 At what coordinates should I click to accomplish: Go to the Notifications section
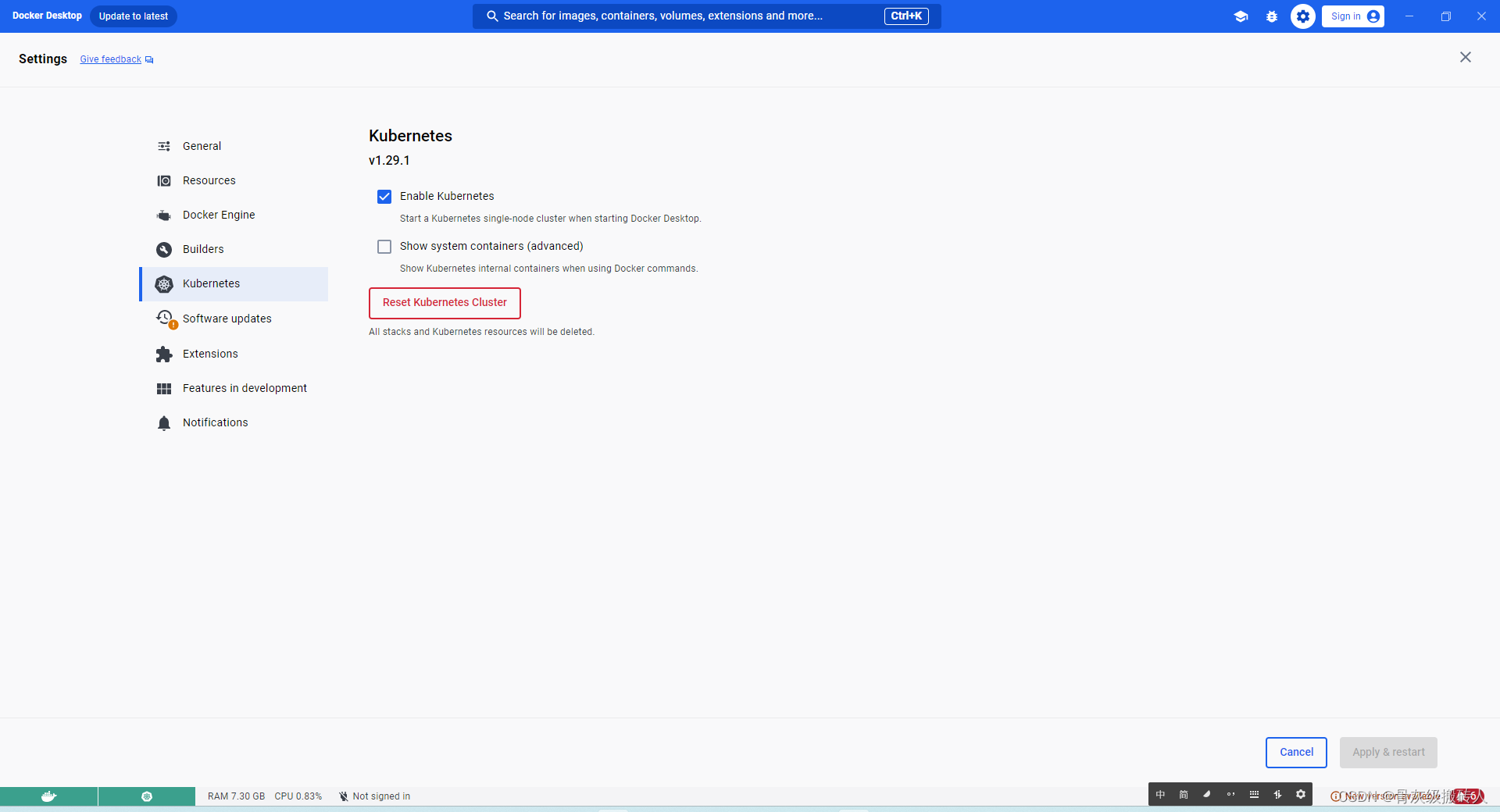234,422
